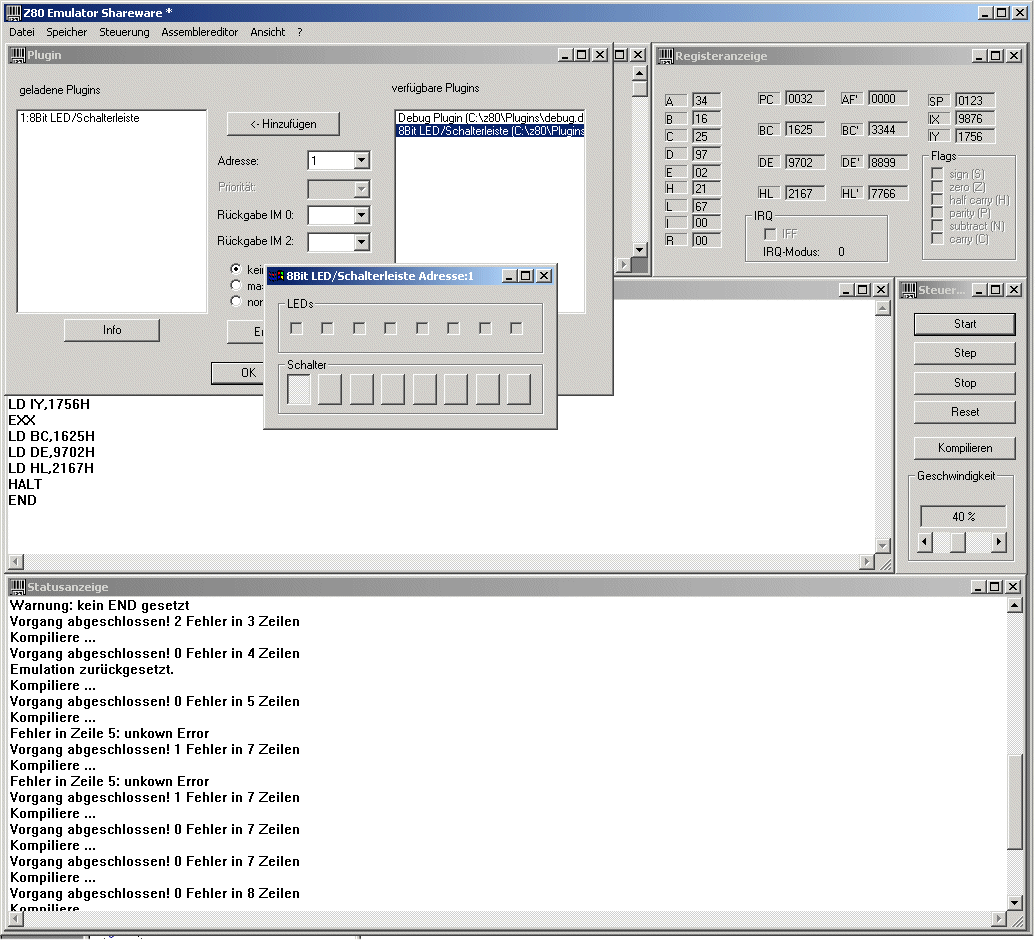Click the Registeranzeige window title icon
Image resolution: width=1035 pixels, height=941 pixels.
coord(666,56)
